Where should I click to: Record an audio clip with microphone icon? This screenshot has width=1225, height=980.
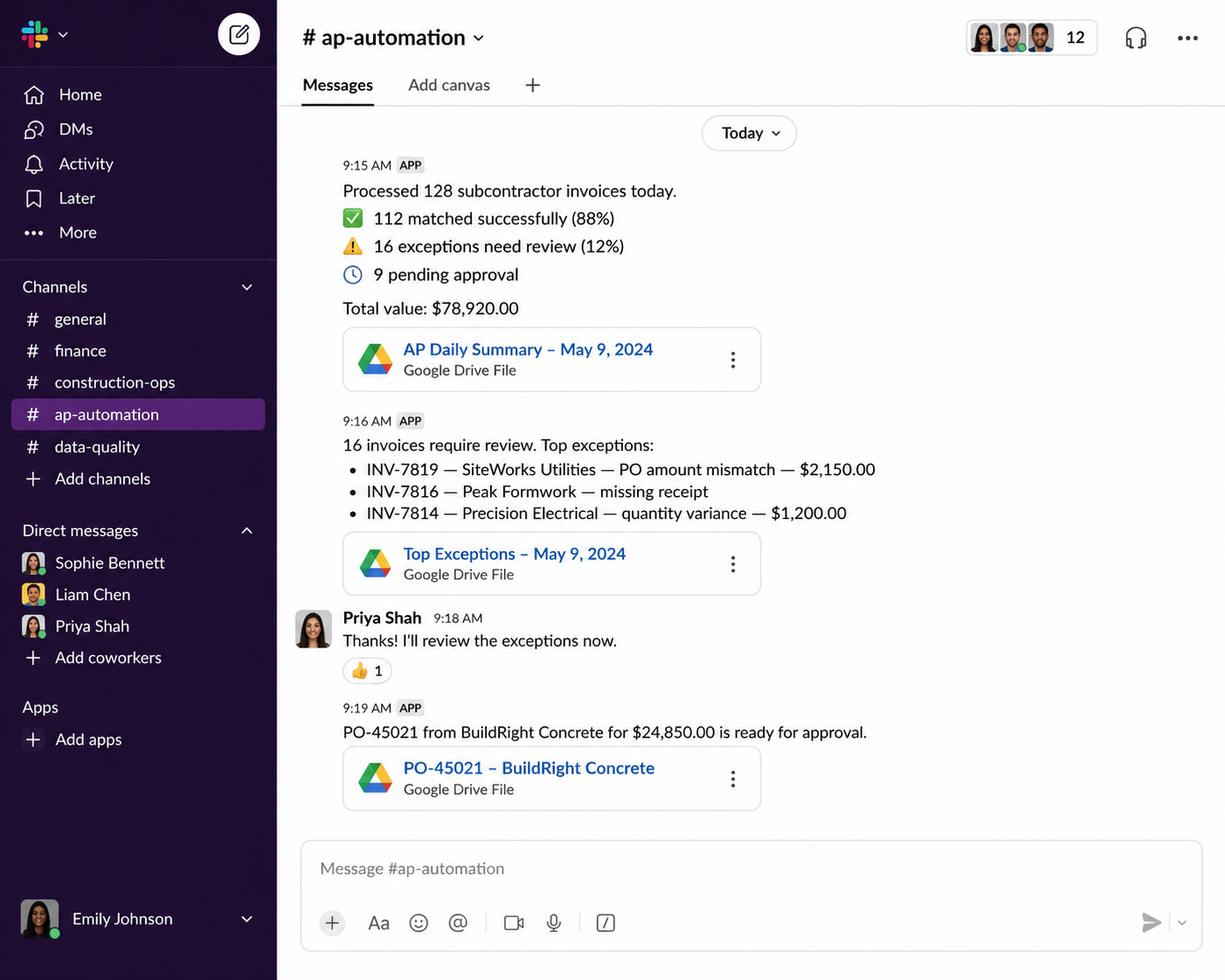554,923
